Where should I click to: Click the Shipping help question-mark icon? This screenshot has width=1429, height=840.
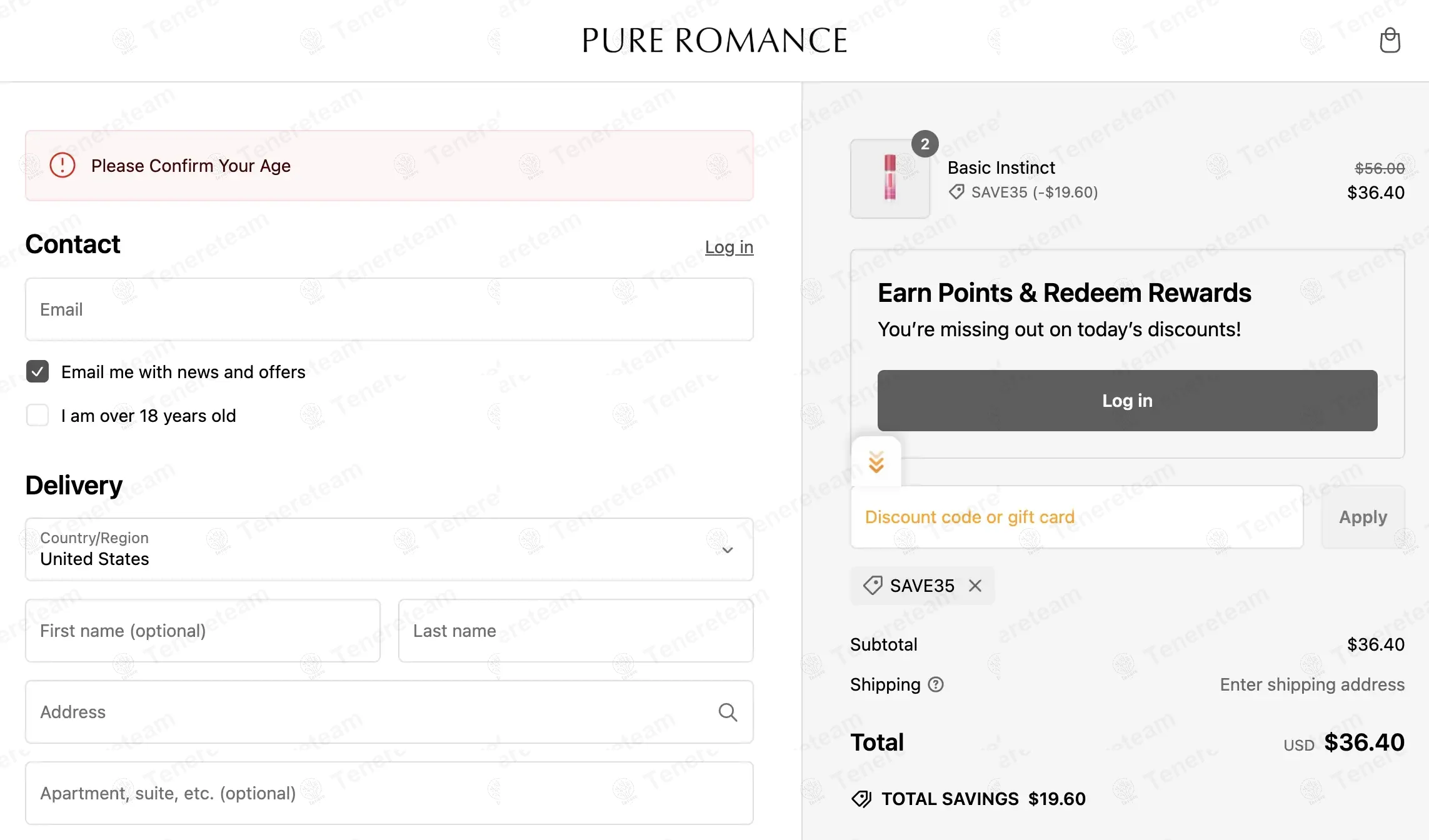936,684
